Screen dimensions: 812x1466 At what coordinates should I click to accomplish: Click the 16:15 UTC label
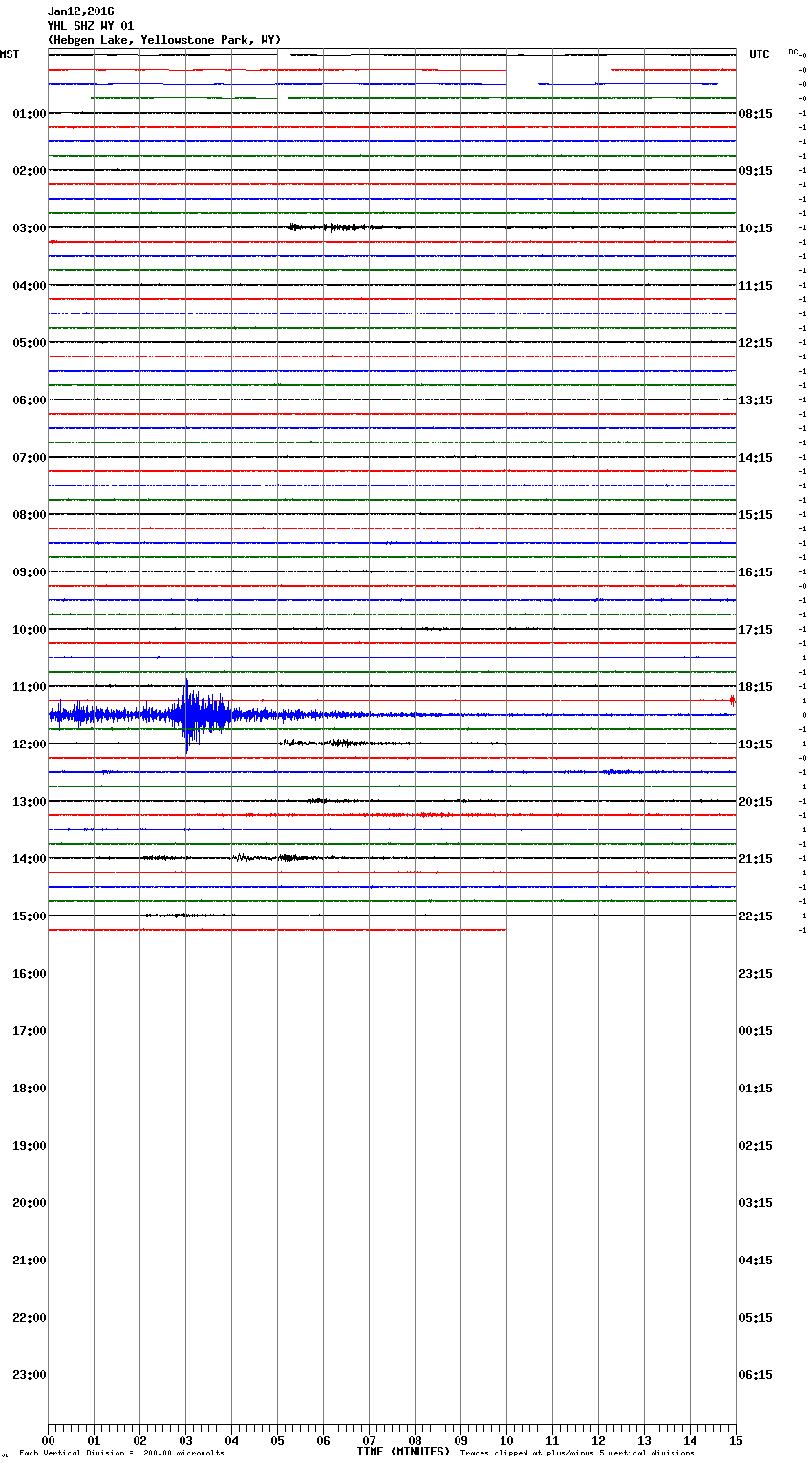pyautogui.click(x=756, y=572)
